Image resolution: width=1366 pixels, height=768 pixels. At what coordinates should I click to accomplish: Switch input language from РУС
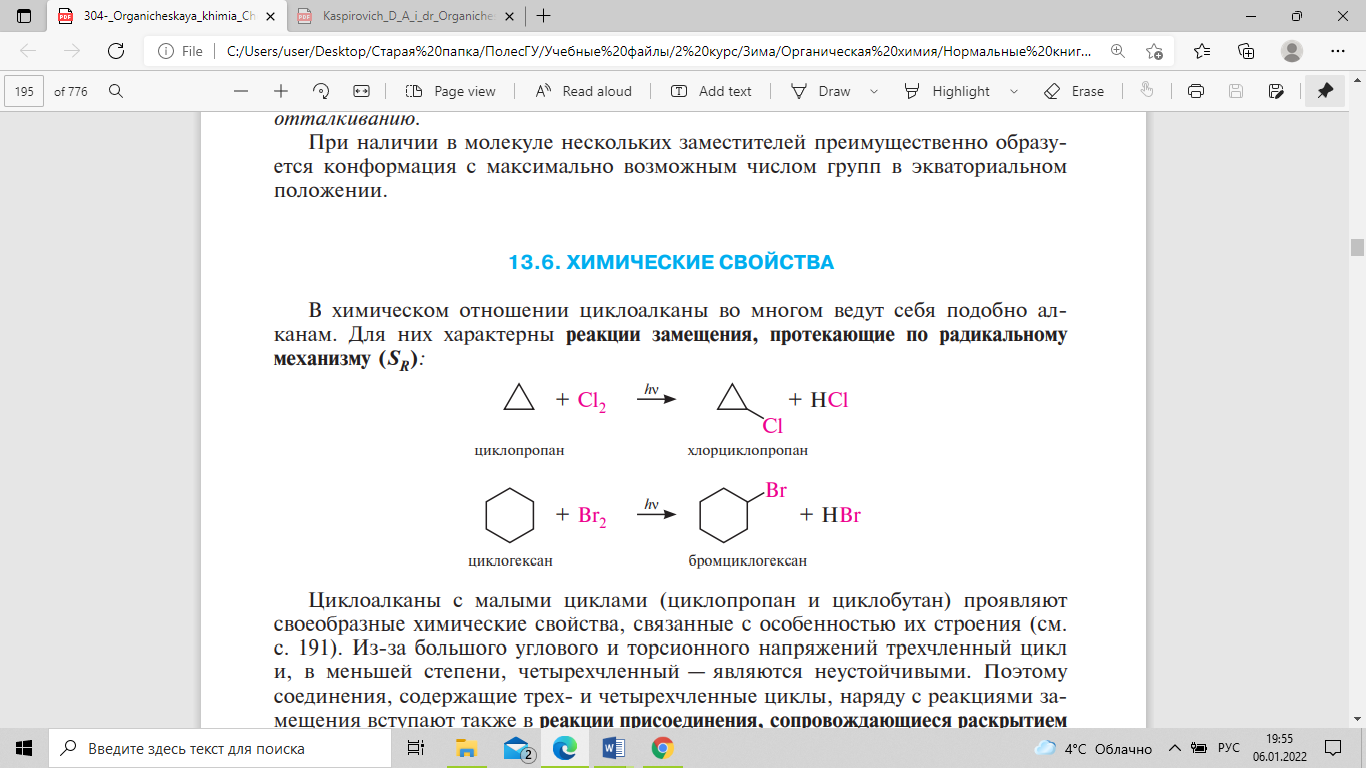pyautogui.click(x=1229, y=748)
